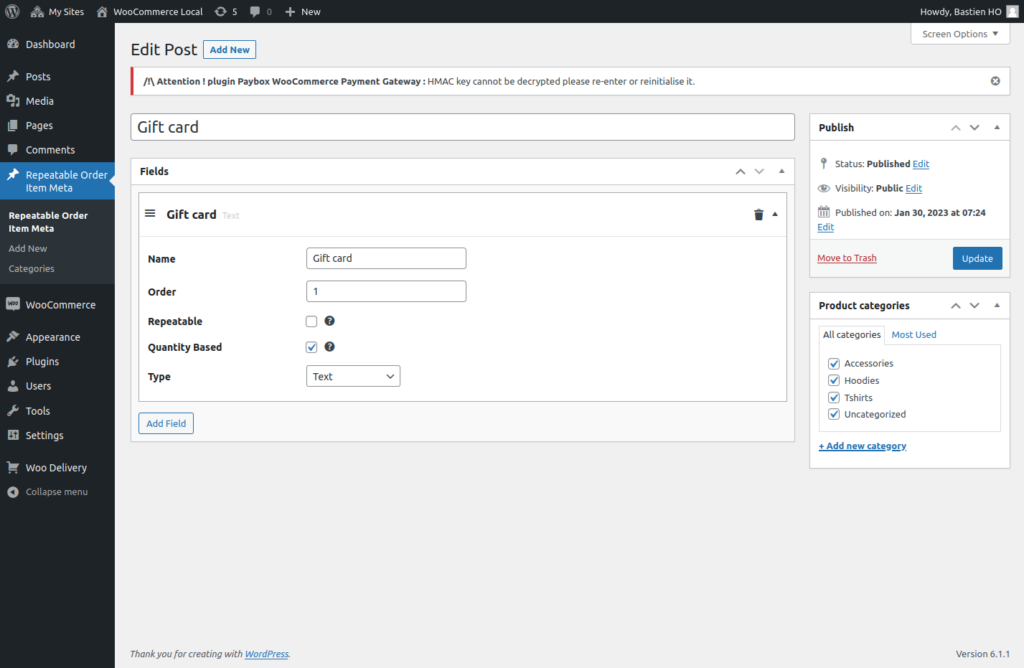This screenshot has width=1024, height=668.
Task: Open WooCommerce in the sidebar menu
Action: pyautogui.click(x=60, y=305)
